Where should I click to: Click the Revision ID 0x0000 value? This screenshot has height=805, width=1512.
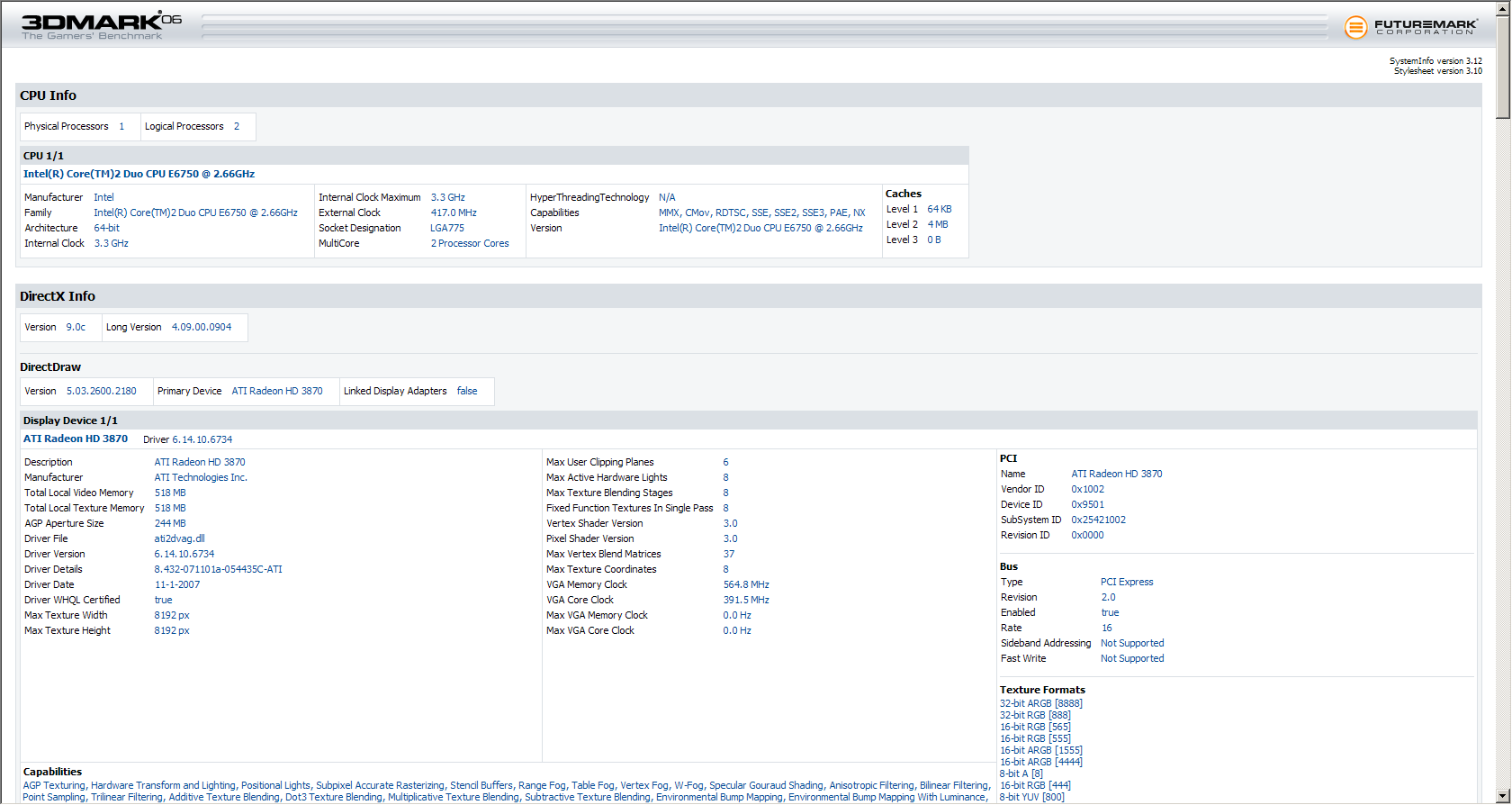tap(1087, 535)
